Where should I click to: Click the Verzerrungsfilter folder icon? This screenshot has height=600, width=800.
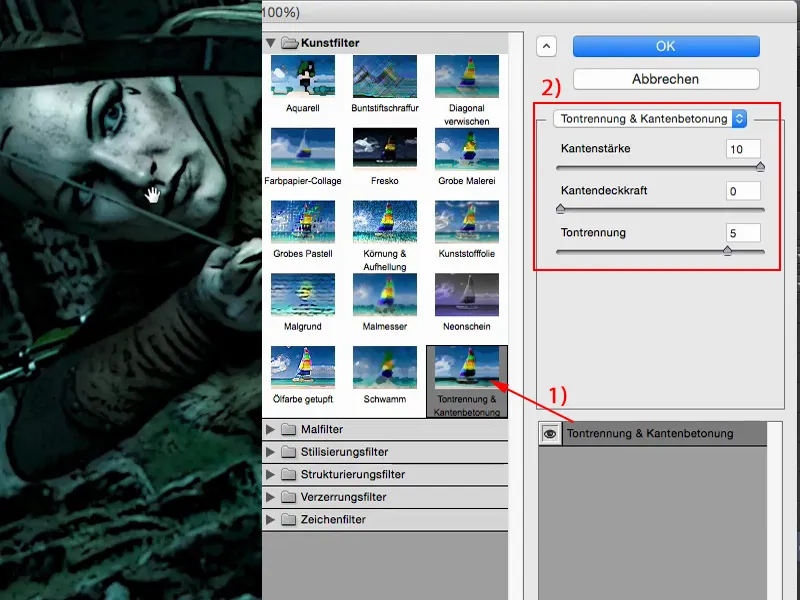pyautogui.click(x=289, y=497)
